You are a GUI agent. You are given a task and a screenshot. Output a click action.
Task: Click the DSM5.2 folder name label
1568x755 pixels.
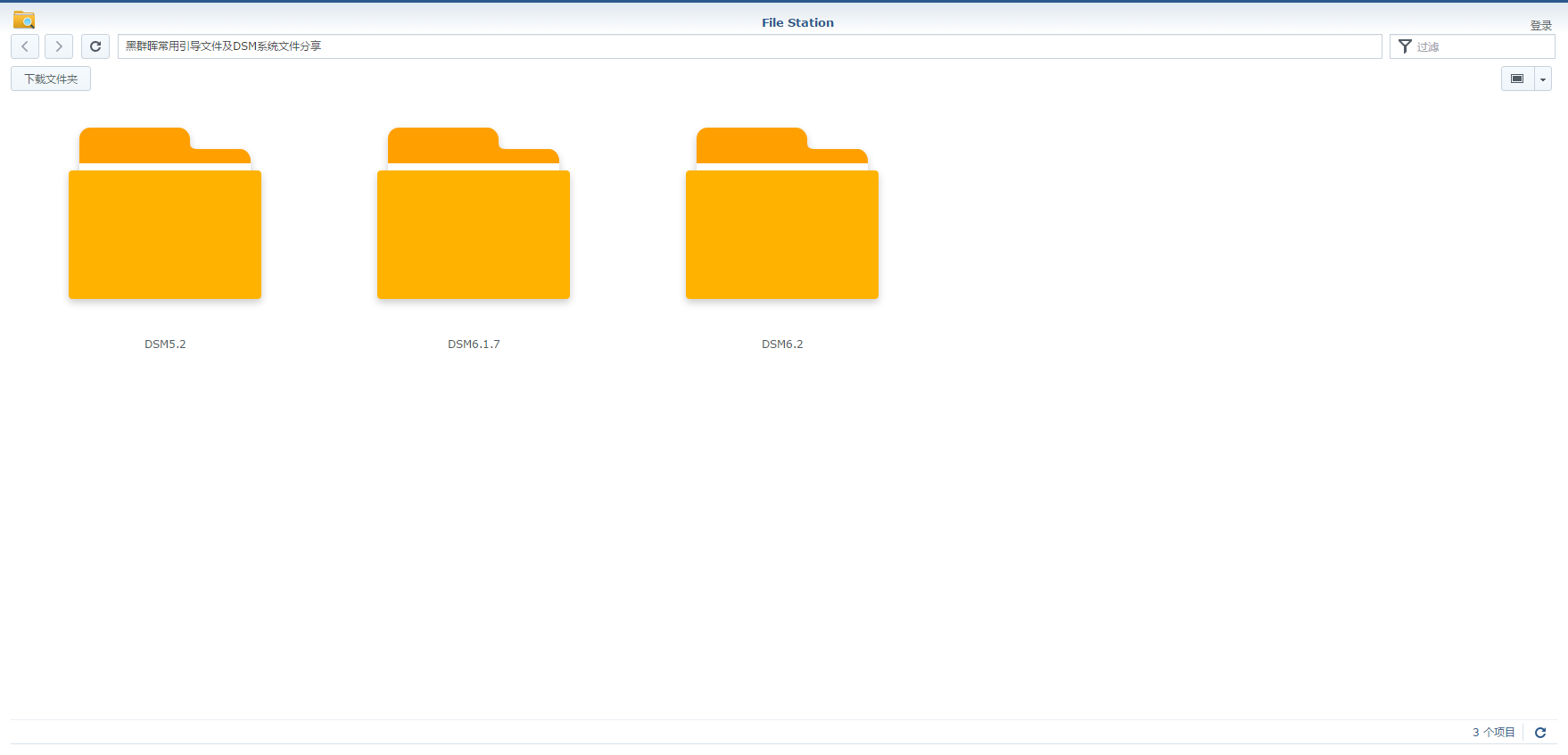coord(165,344)
